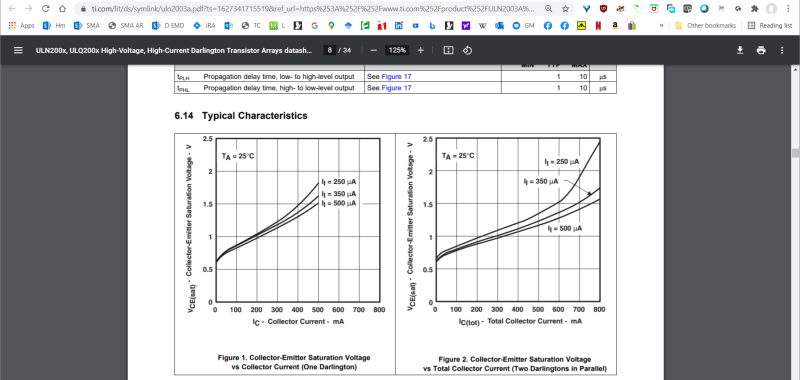The width and height of the screenshot is (800, 380).
Task: Bookmark this page with the star
Action: pyautogui.click(x=565, y=9)
